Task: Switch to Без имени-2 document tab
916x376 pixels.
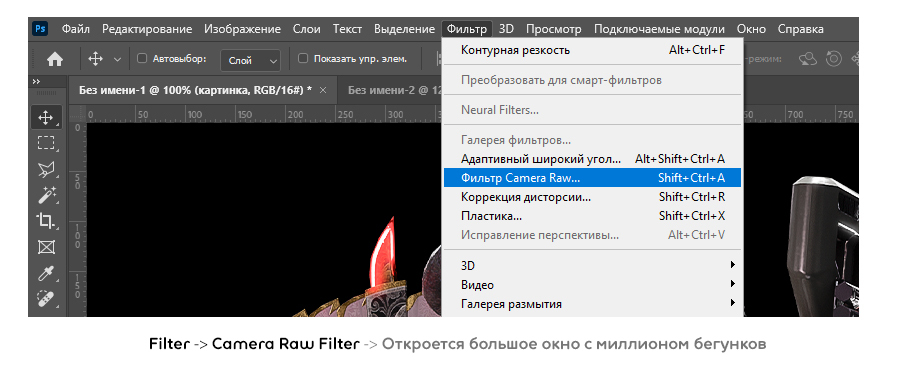Action: click(390, 90)
